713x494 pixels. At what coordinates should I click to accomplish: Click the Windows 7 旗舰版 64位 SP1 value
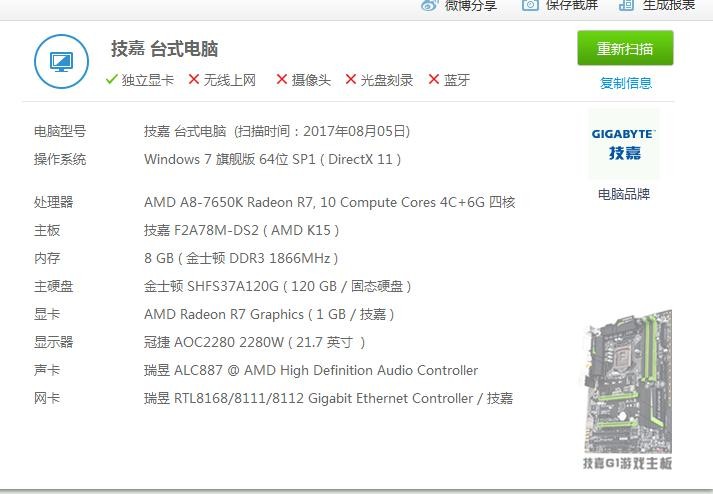point(273,159)
